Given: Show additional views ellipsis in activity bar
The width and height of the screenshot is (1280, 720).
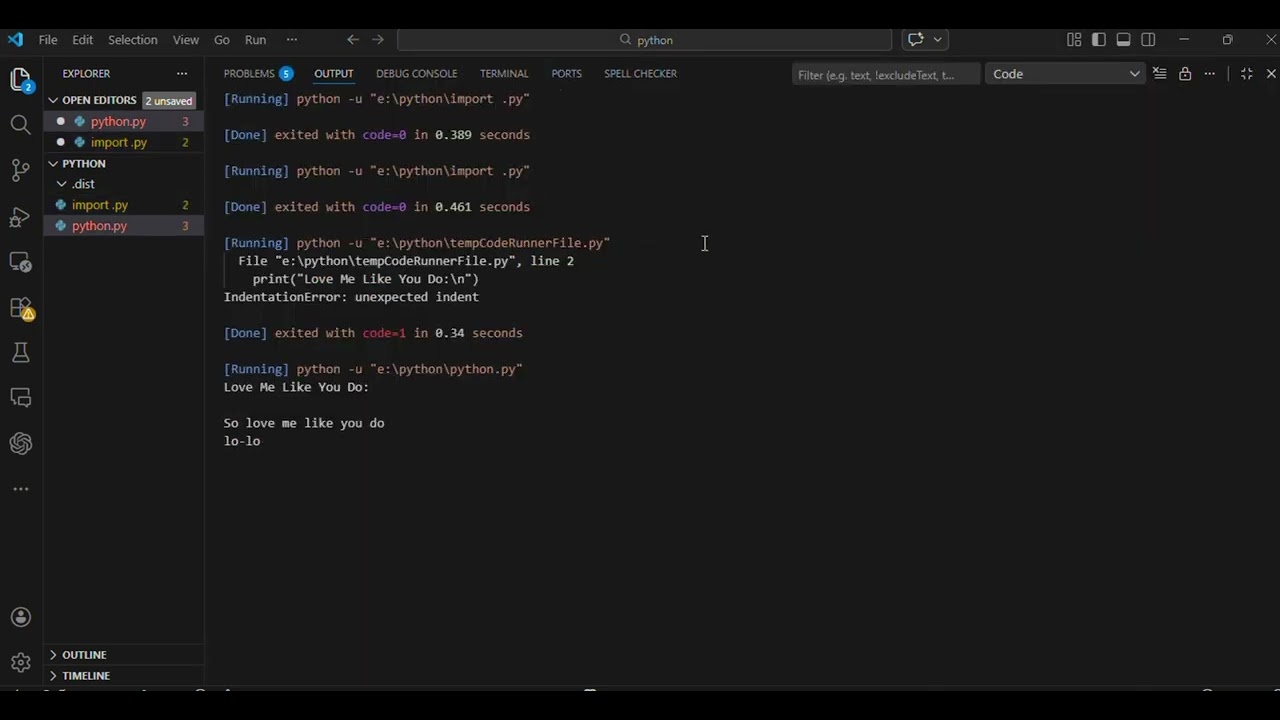Looking at the screenshot, I should (21, 489).
